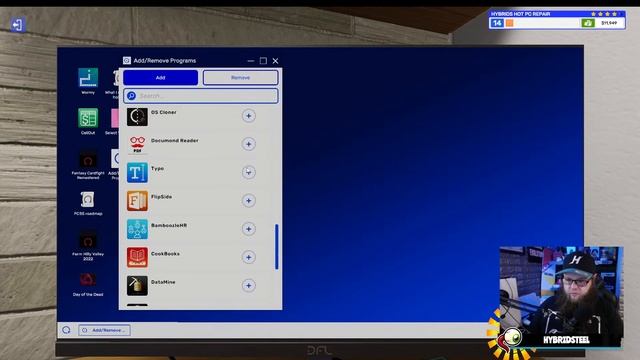Image resolution: width=640 pixels, height=360 pixels.
Task: Click the Typo program icon
Action: tap(137, 173)
